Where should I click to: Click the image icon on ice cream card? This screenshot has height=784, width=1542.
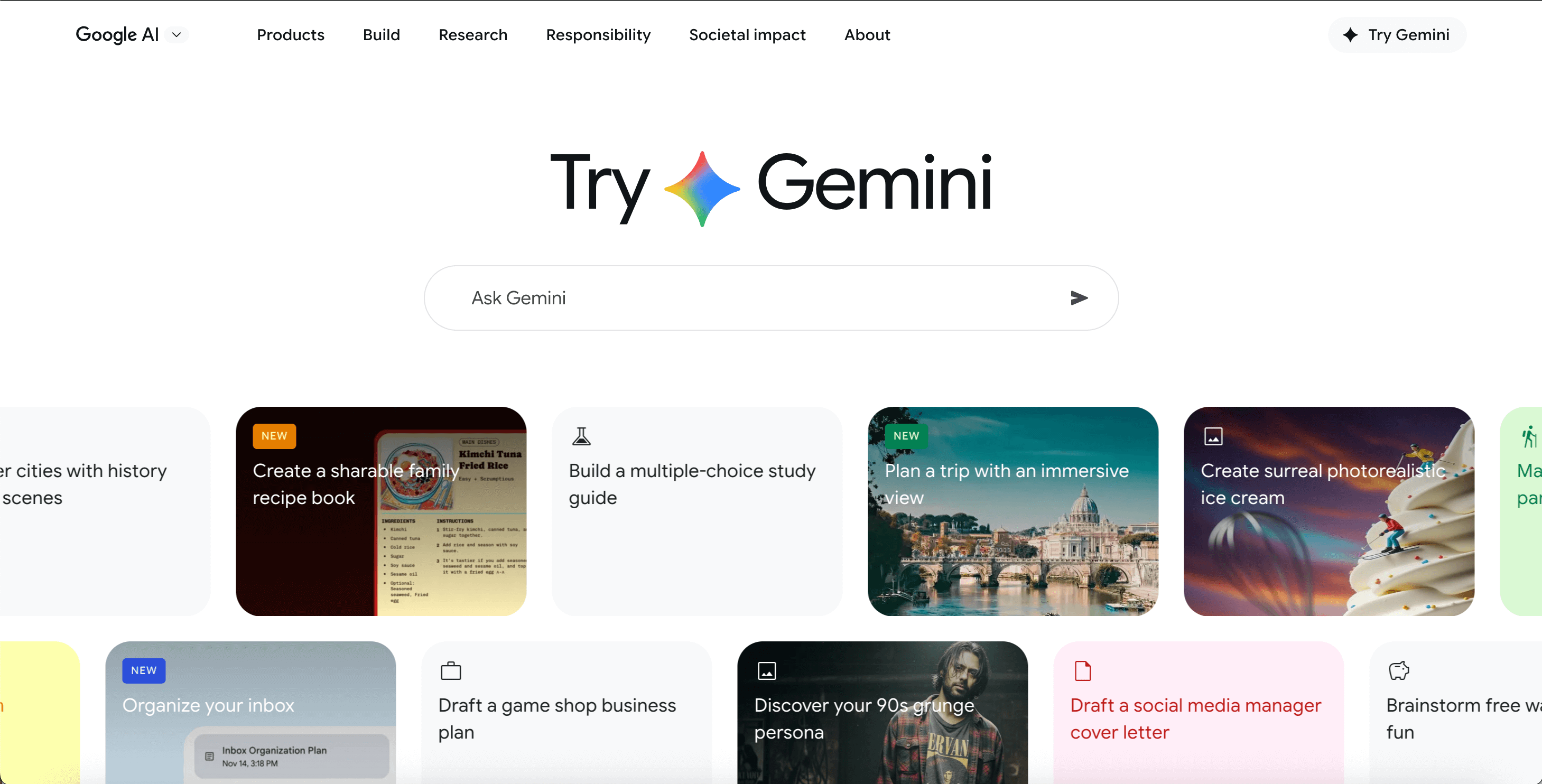point(1213,436)
